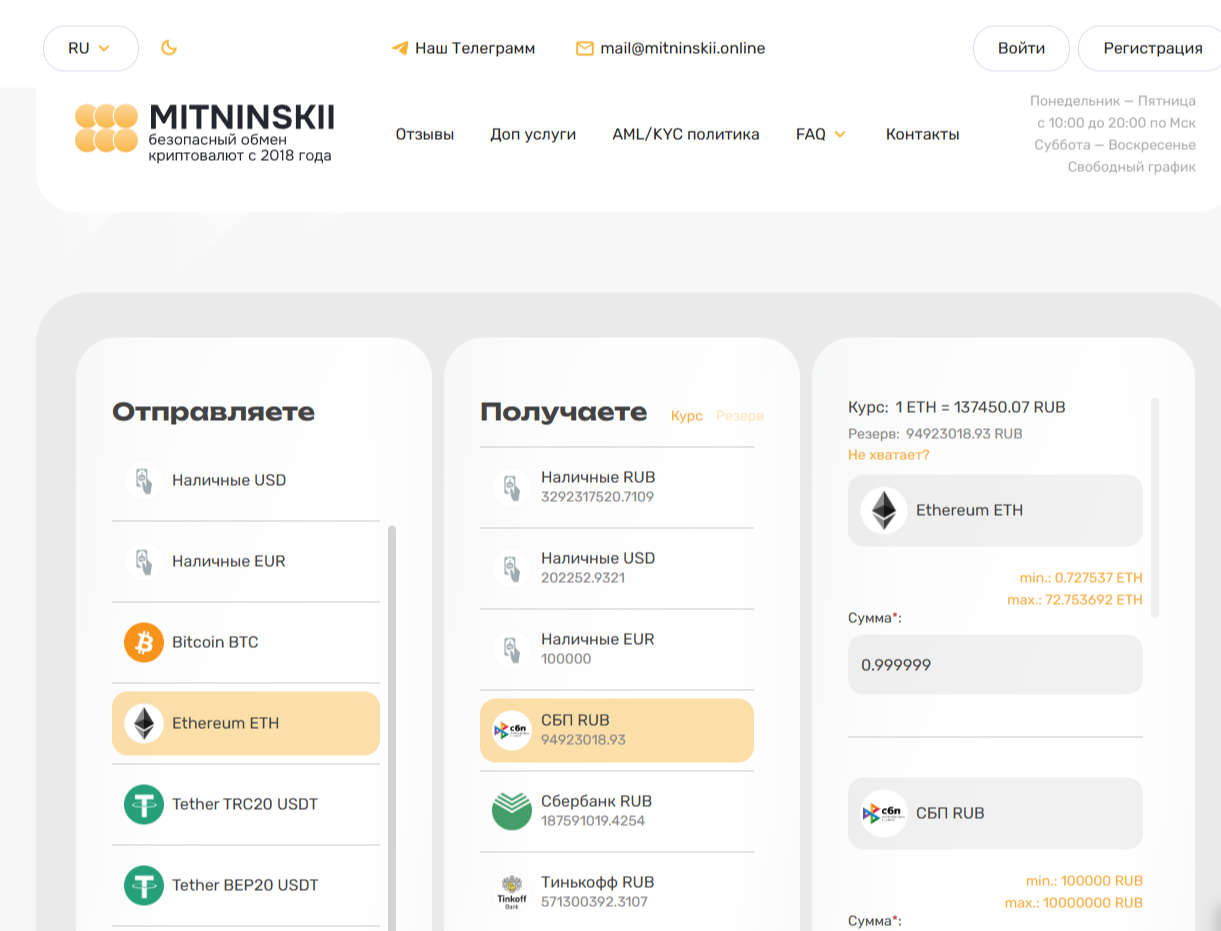Open the Отзывы menu item
The width and height of the screenshot is (1221, 931).
click(x=424, y=134)
